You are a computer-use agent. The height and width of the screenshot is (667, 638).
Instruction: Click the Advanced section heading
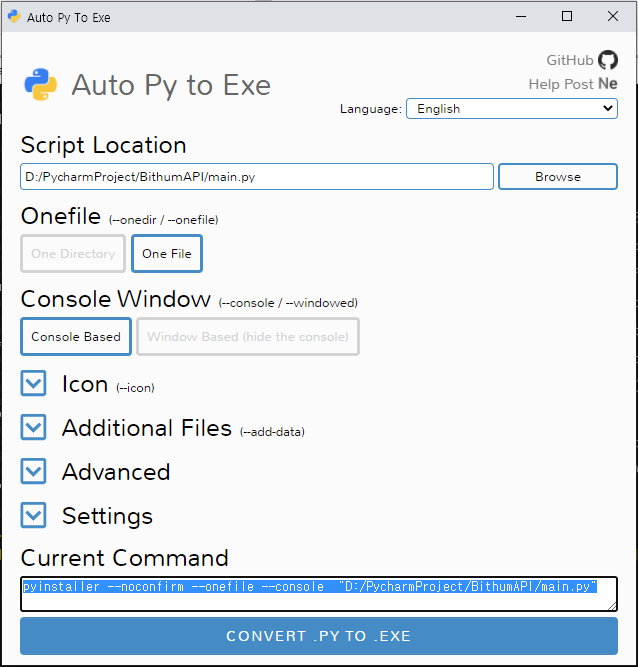(116, 472)
